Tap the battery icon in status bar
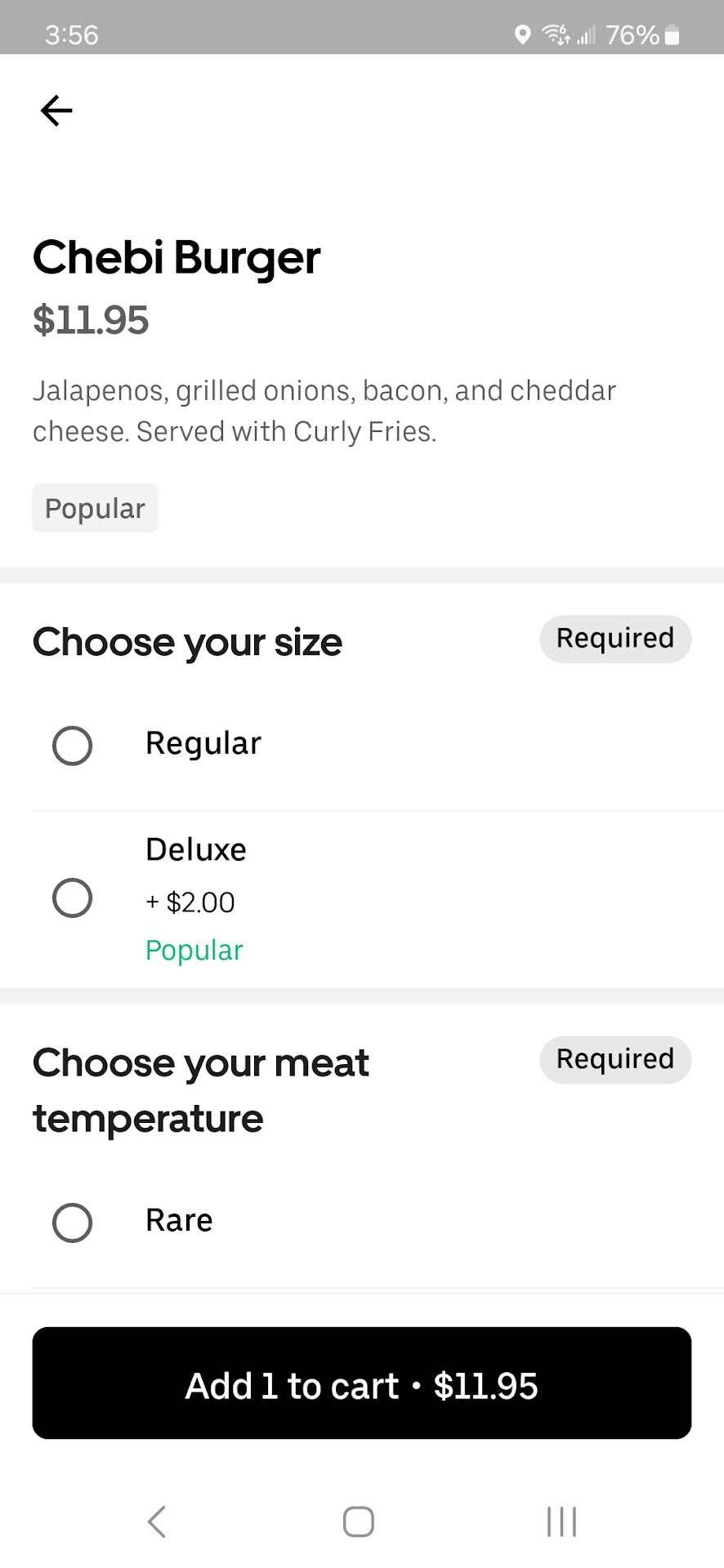 point(672,35)
